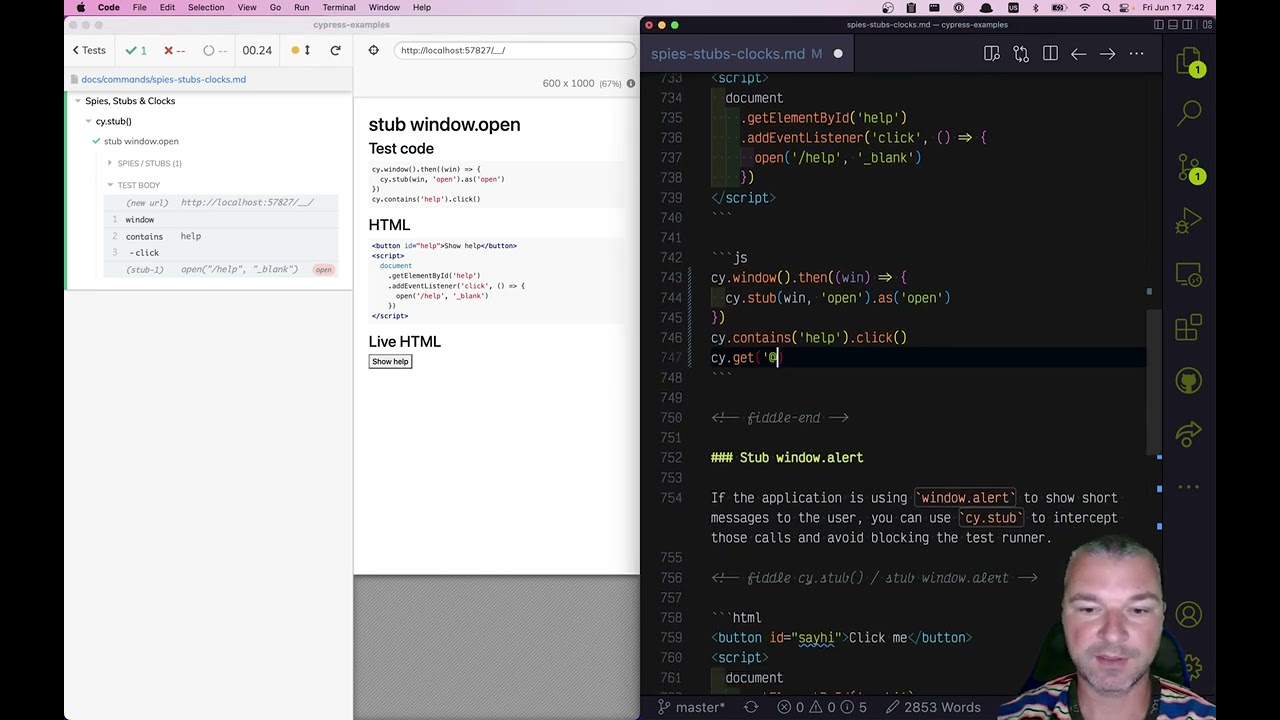This screenshot has width=1280, height=720.
Task: Go back to the Tests list
Action: pos(89,50)
